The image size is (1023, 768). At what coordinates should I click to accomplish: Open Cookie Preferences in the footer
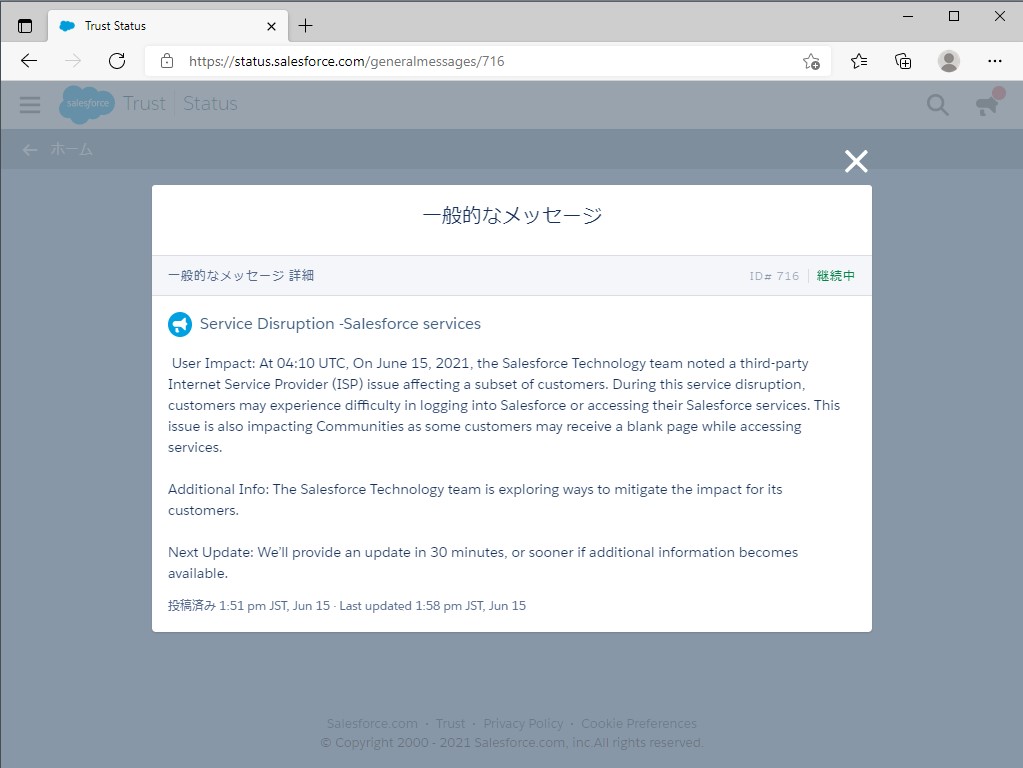[638, 723]
